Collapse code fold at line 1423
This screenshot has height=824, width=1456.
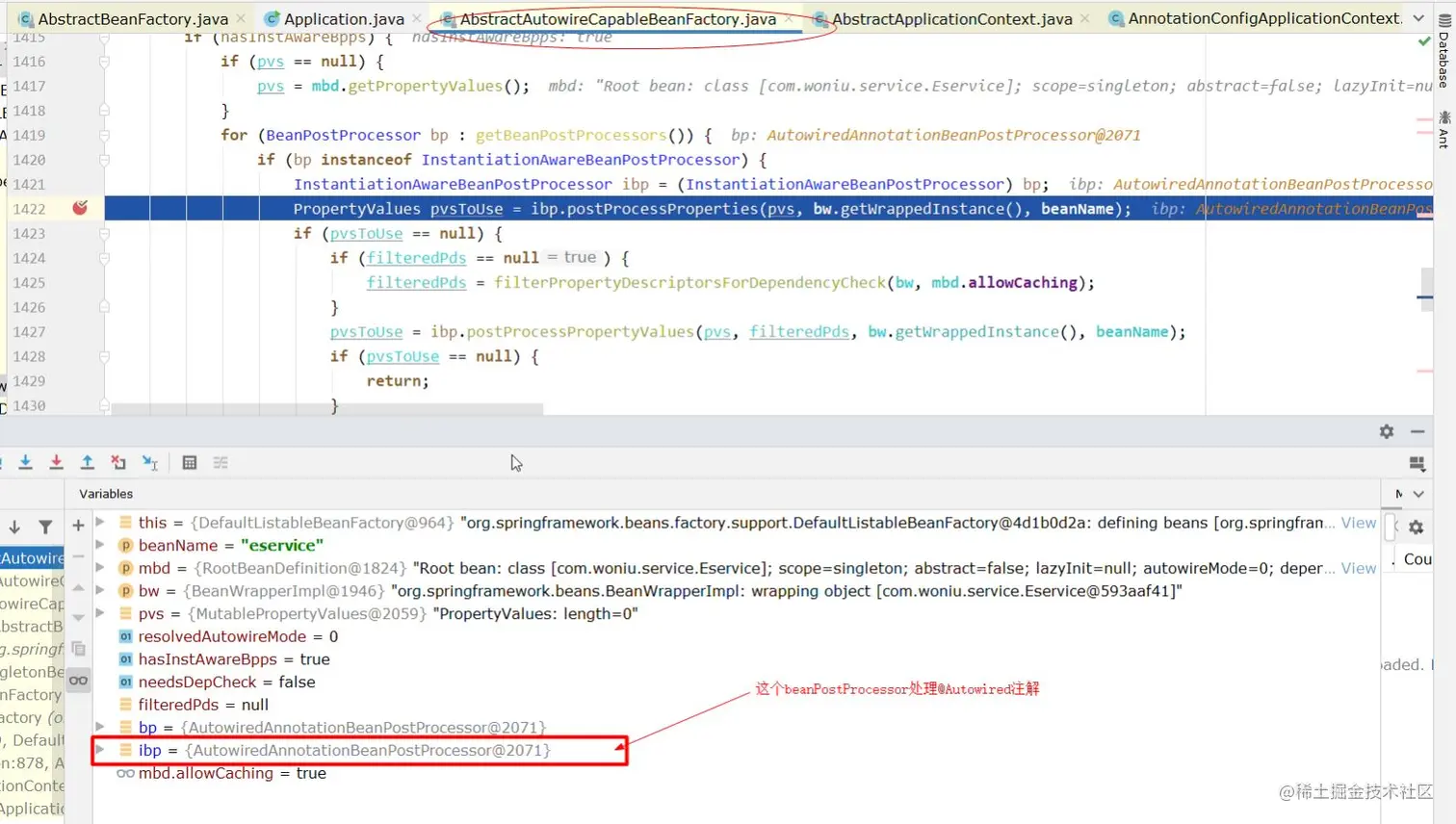coord(104,233)
